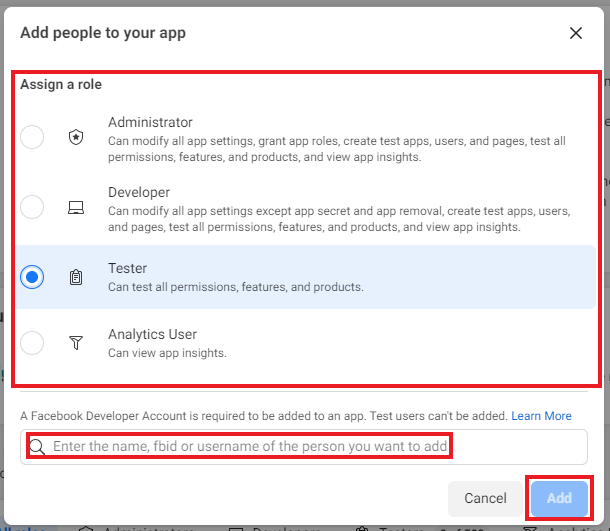
Task: Click the clipboard icon beside Tester
Action: click(x=76, y=278)
